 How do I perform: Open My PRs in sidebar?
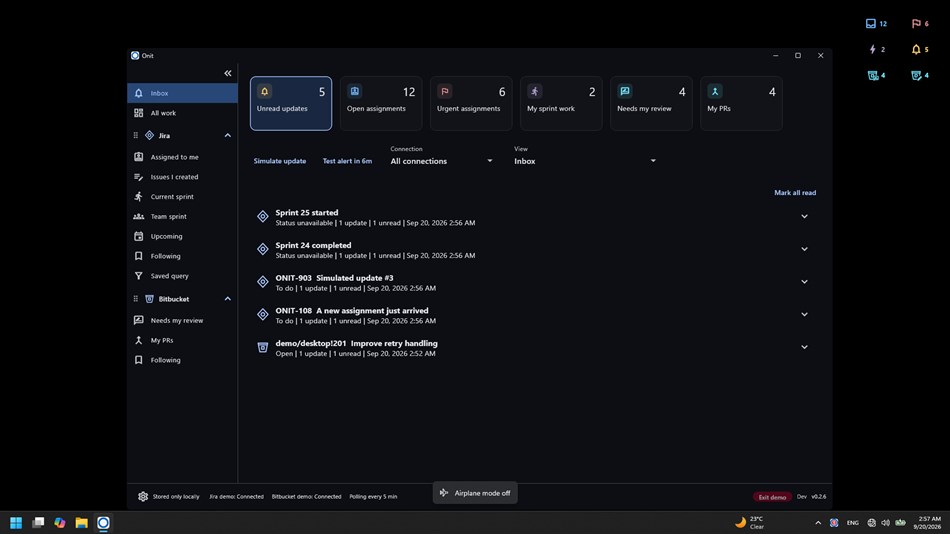182,341
